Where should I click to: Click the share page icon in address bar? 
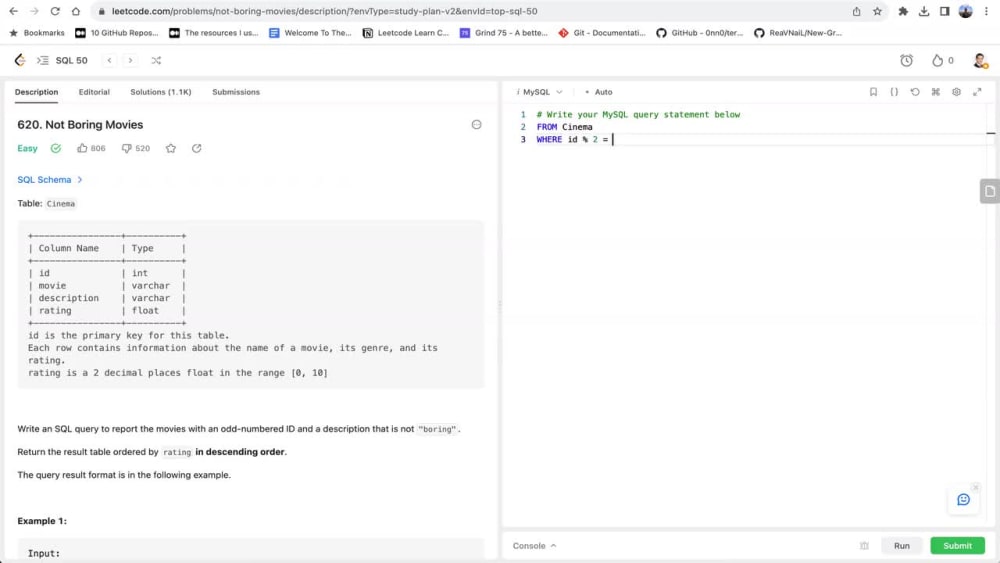tap(857, 11)
